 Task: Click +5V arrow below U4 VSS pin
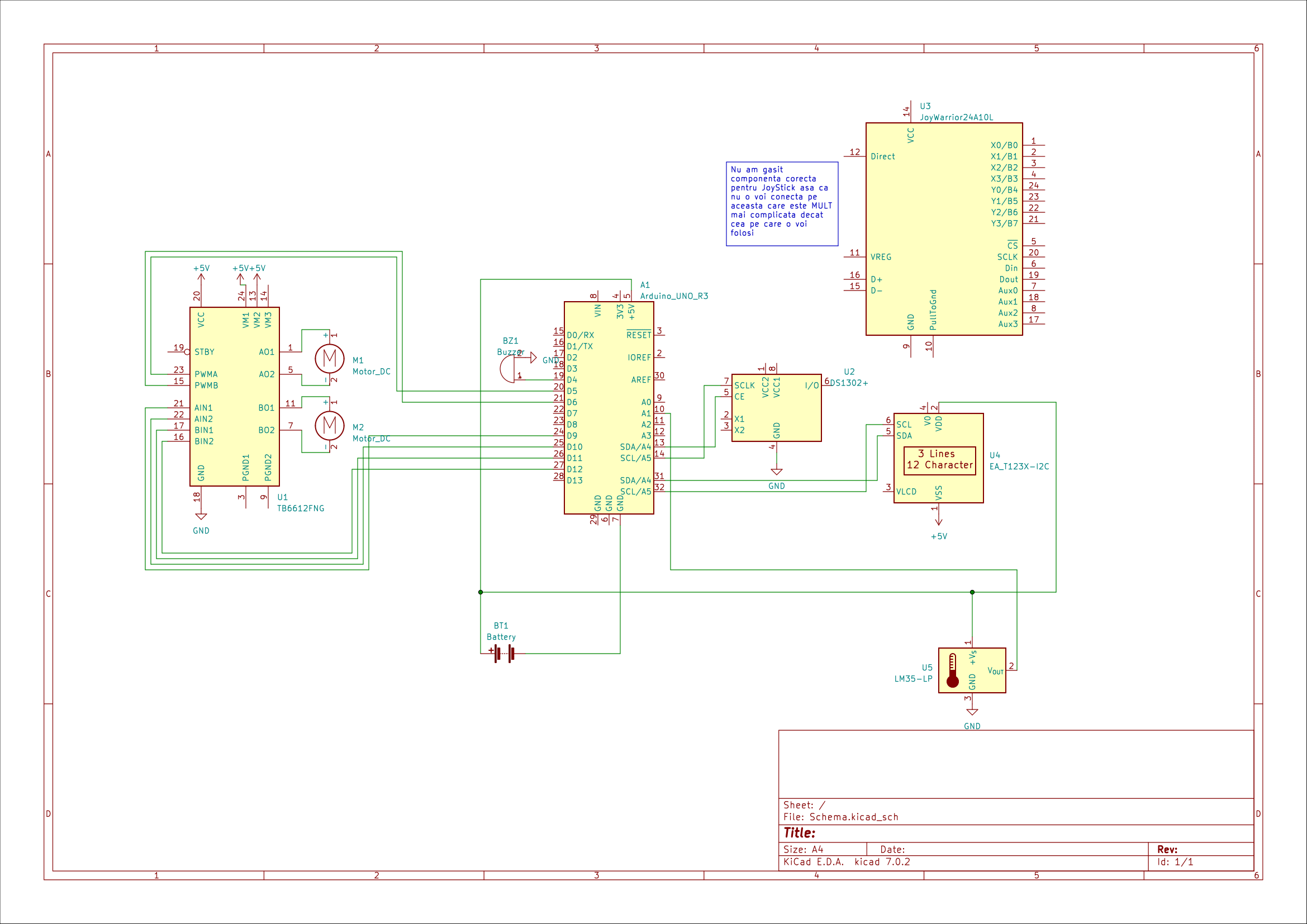coord(939,521)
